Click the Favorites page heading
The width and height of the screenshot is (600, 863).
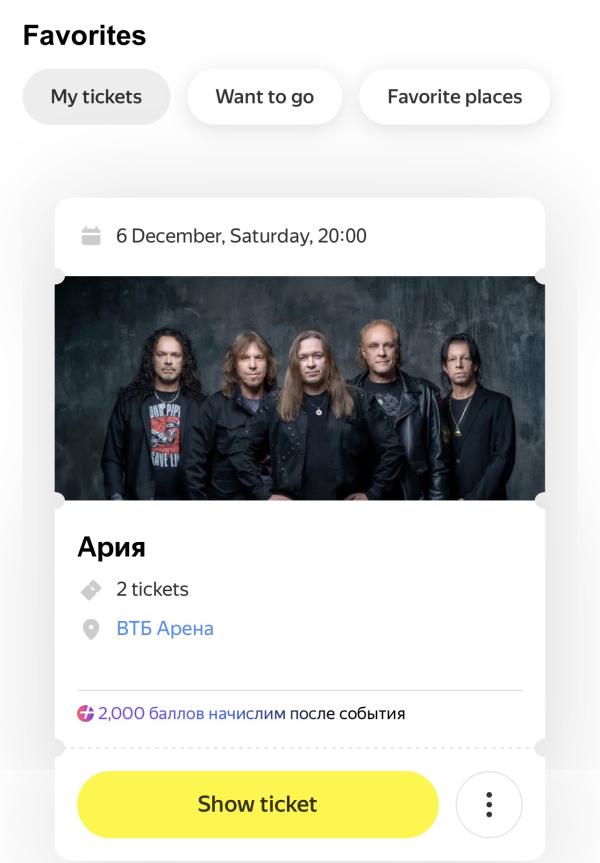pos(84,36)
